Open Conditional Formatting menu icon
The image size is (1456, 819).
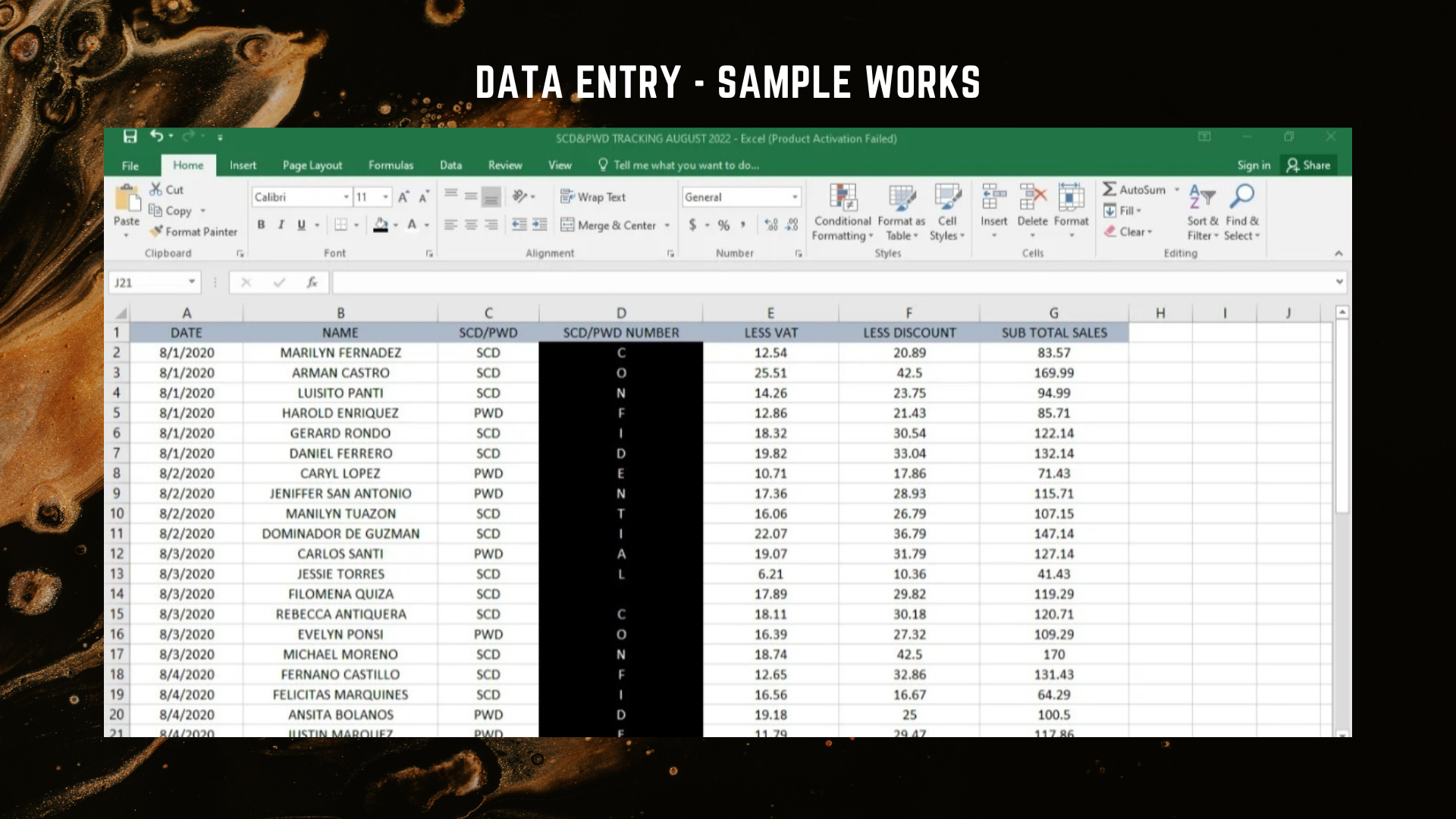(843, 198)
